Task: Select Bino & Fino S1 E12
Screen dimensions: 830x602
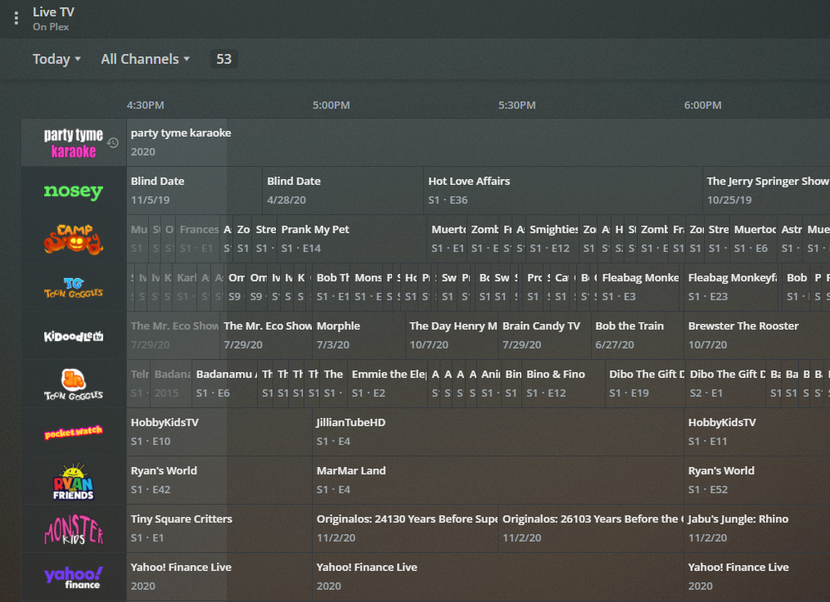Action: 563,383
